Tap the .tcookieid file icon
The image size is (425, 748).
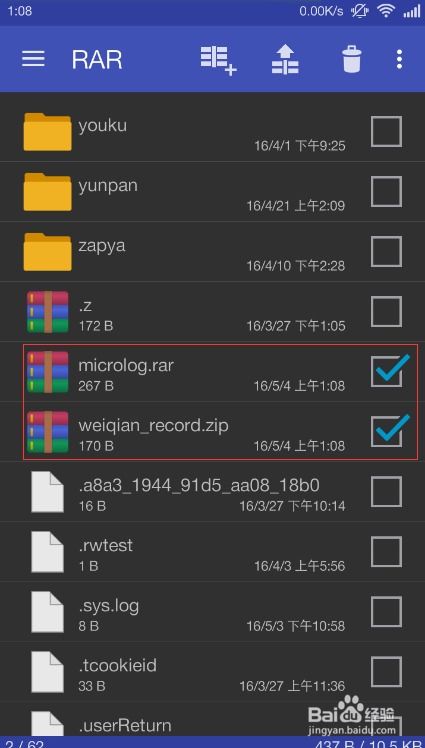pyautogui.click(x=47, y=672)
